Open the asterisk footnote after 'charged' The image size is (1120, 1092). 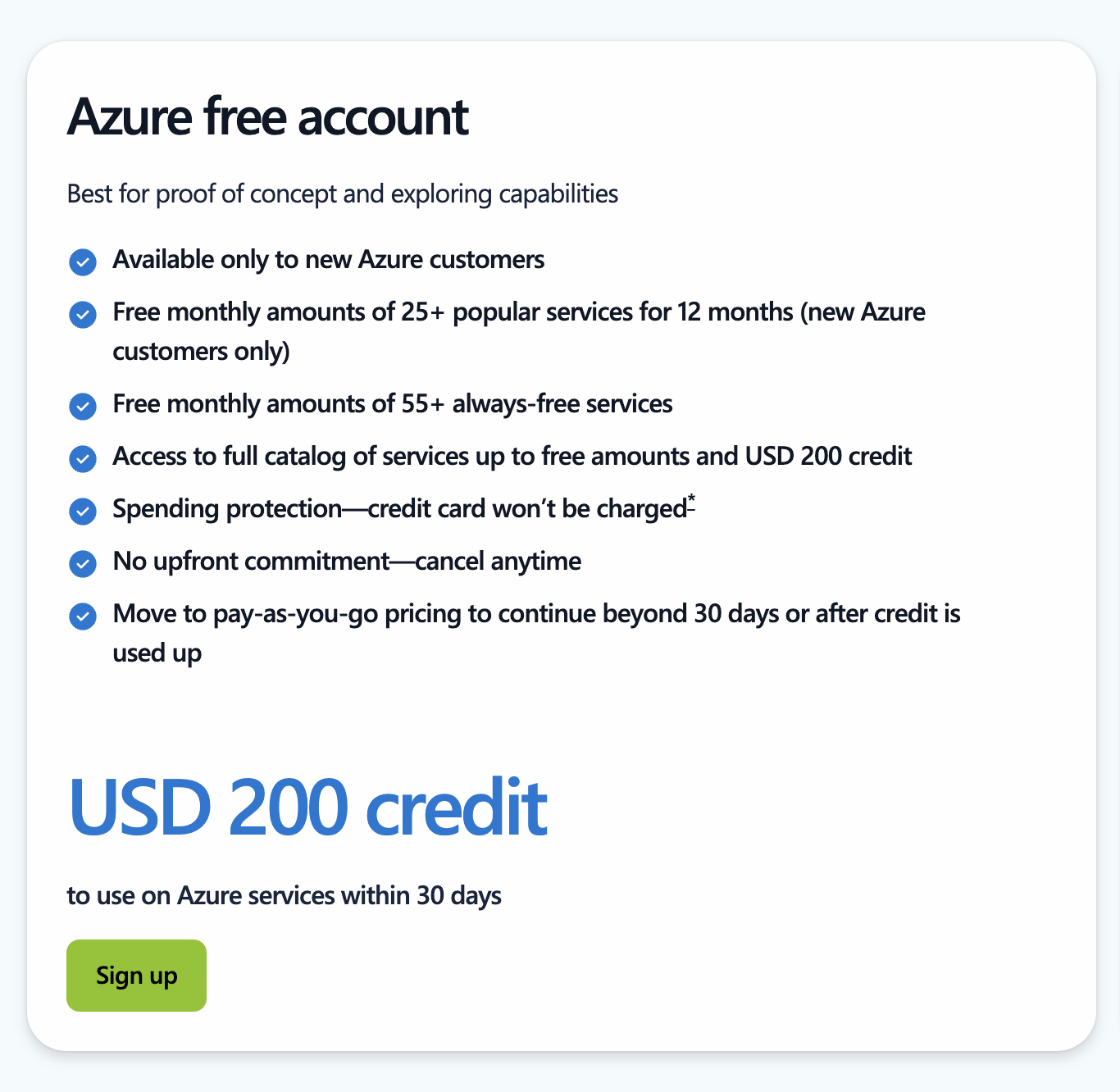click(x=691, y=503)
